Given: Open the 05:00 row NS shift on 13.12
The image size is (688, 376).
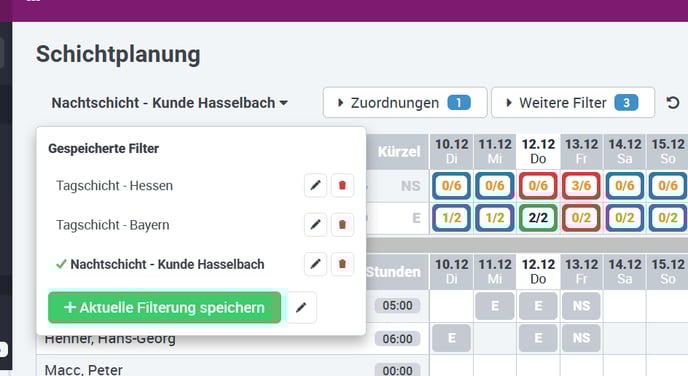Looking at the screenshot, I should tap(581, 306).
